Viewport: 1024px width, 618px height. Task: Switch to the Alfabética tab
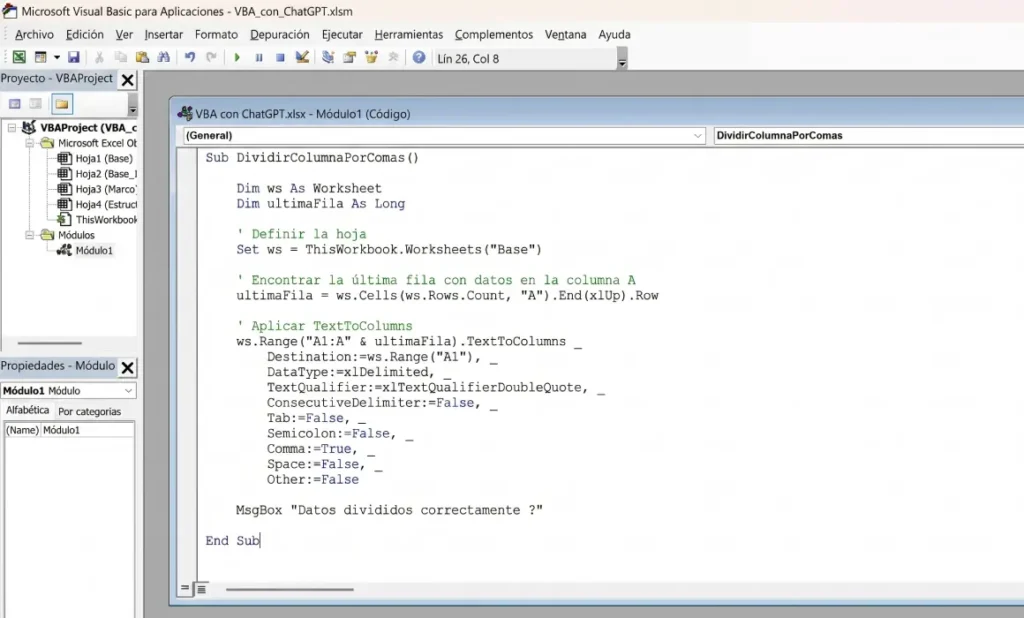[27, 410]
